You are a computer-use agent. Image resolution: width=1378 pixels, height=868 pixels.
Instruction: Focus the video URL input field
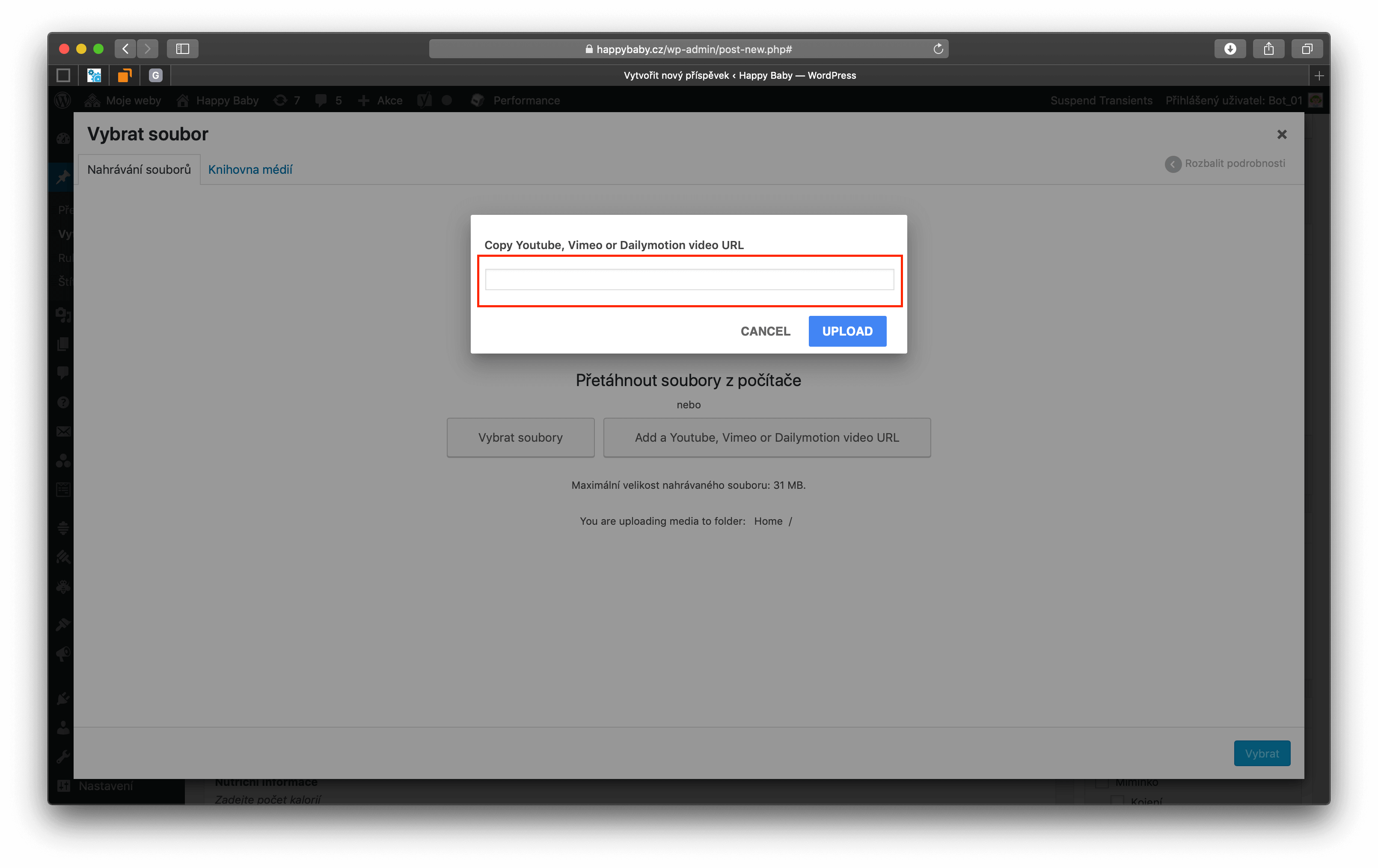tap(689, 280)
